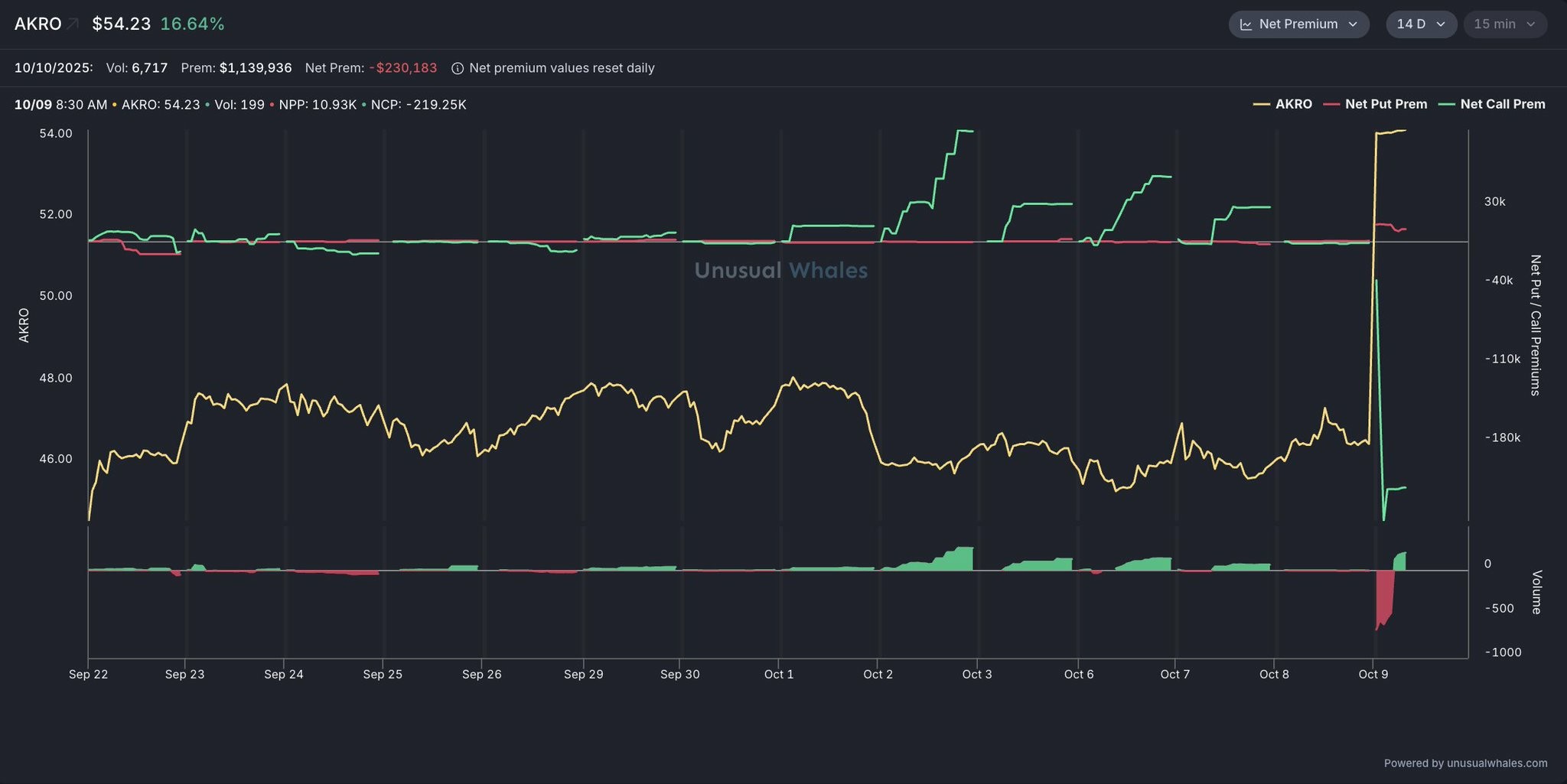Image resolution: width=1567 pixels, height=784 pixels.
Task: Hide the Net Put Prem series via legend
Action: pyautogui.click(x=1386, y=104)
